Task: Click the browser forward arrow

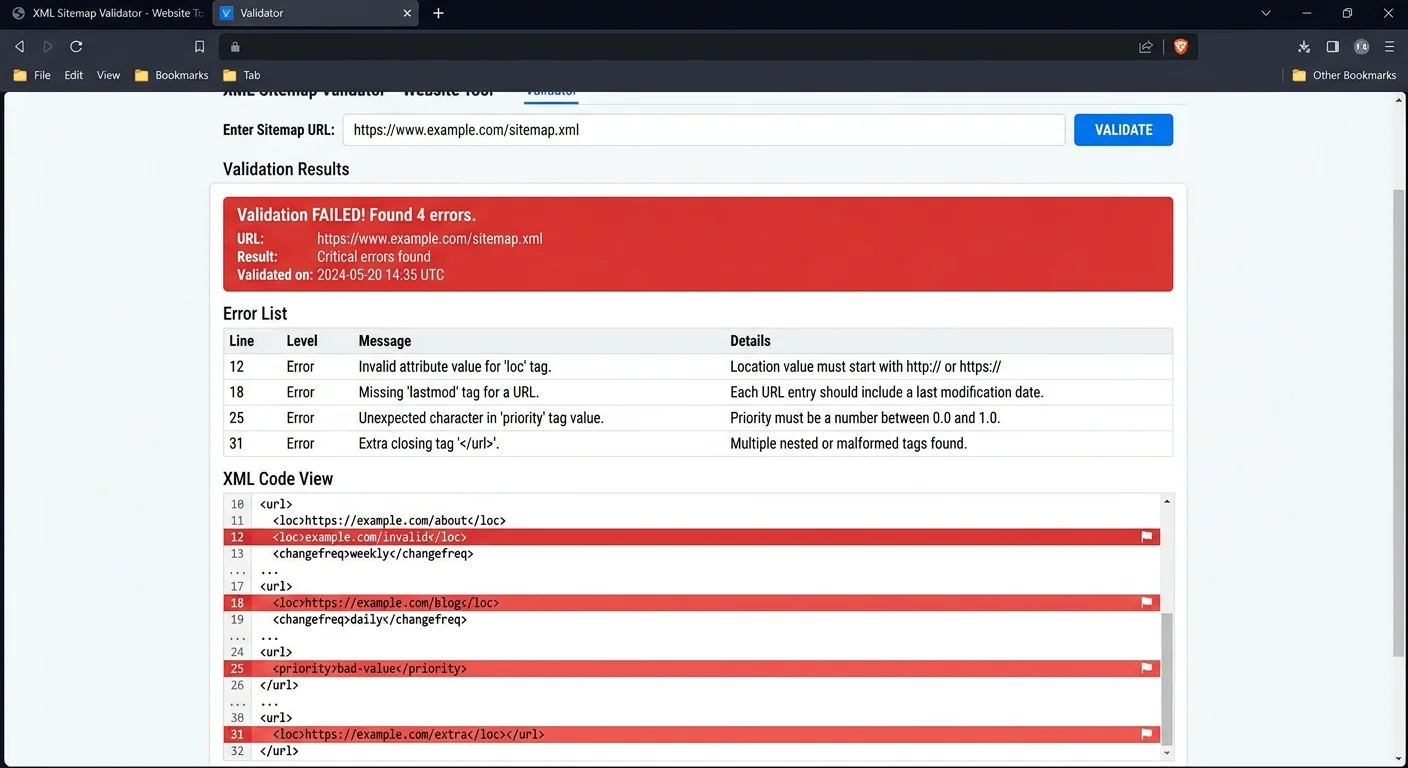Action: click(47, 46)
